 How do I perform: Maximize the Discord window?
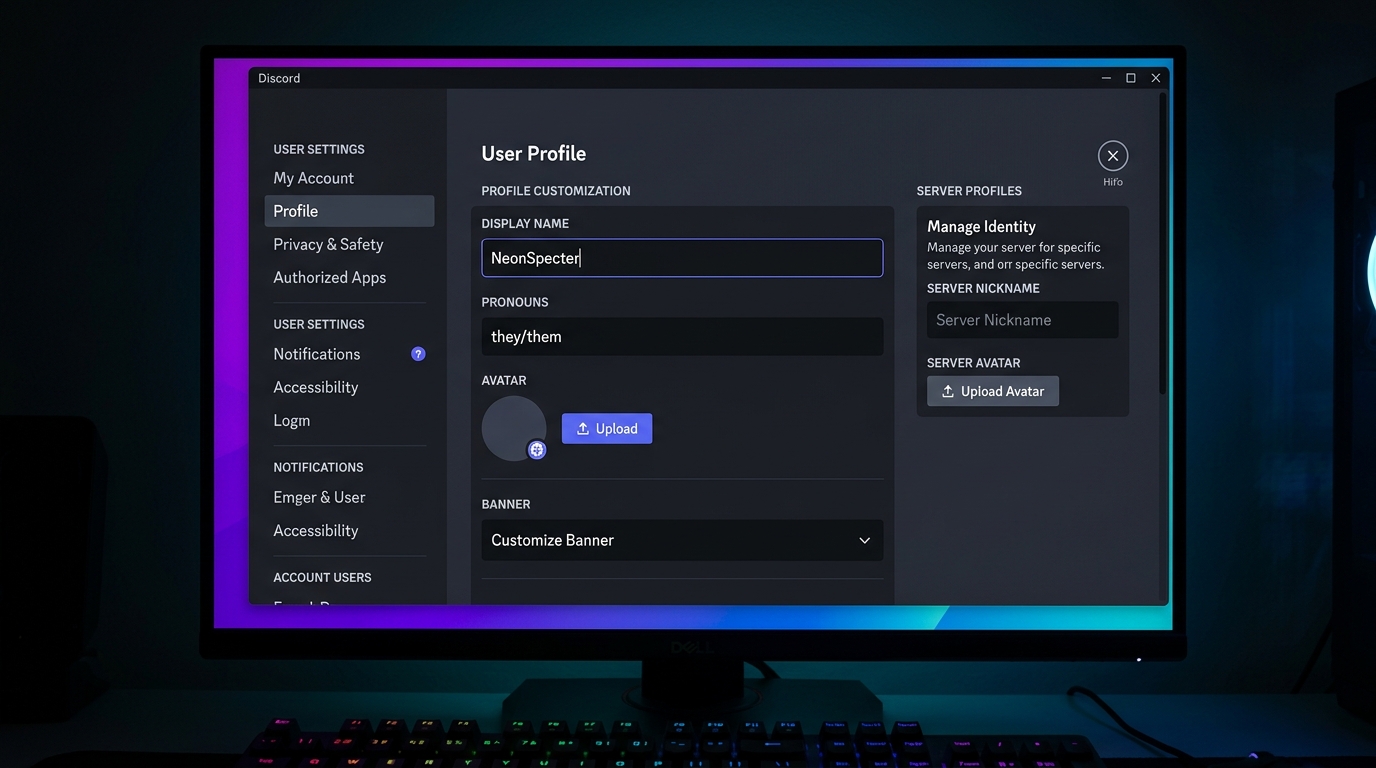[1131, 78]
